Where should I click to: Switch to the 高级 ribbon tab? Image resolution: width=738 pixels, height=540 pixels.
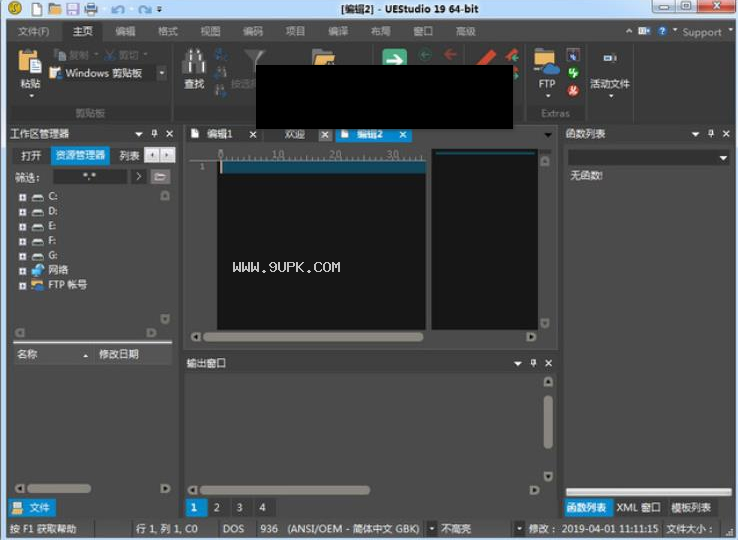point(465,32)
